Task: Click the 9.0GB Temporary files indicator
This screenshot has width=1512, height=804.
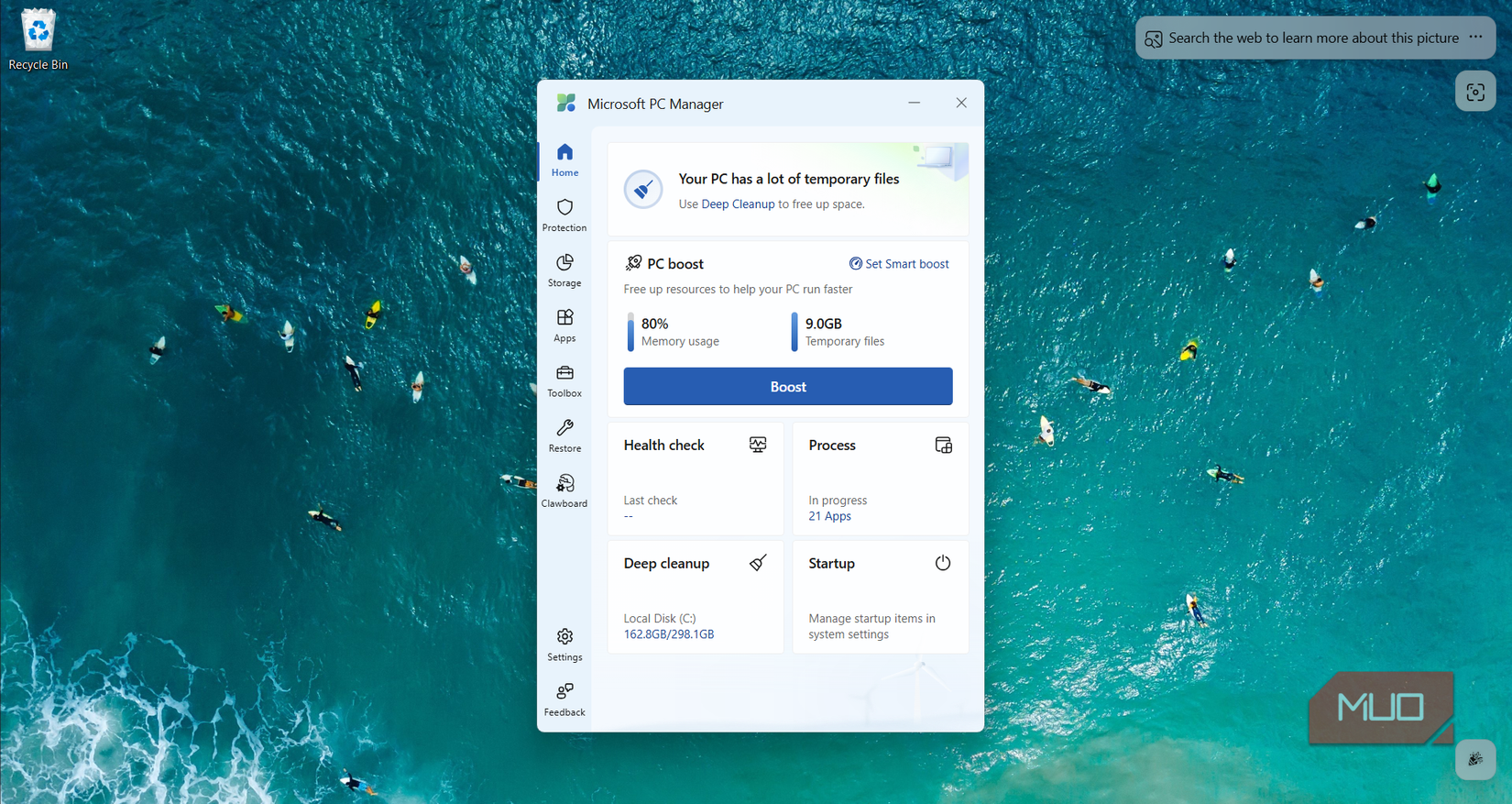Action: click(x=838, y=332)
